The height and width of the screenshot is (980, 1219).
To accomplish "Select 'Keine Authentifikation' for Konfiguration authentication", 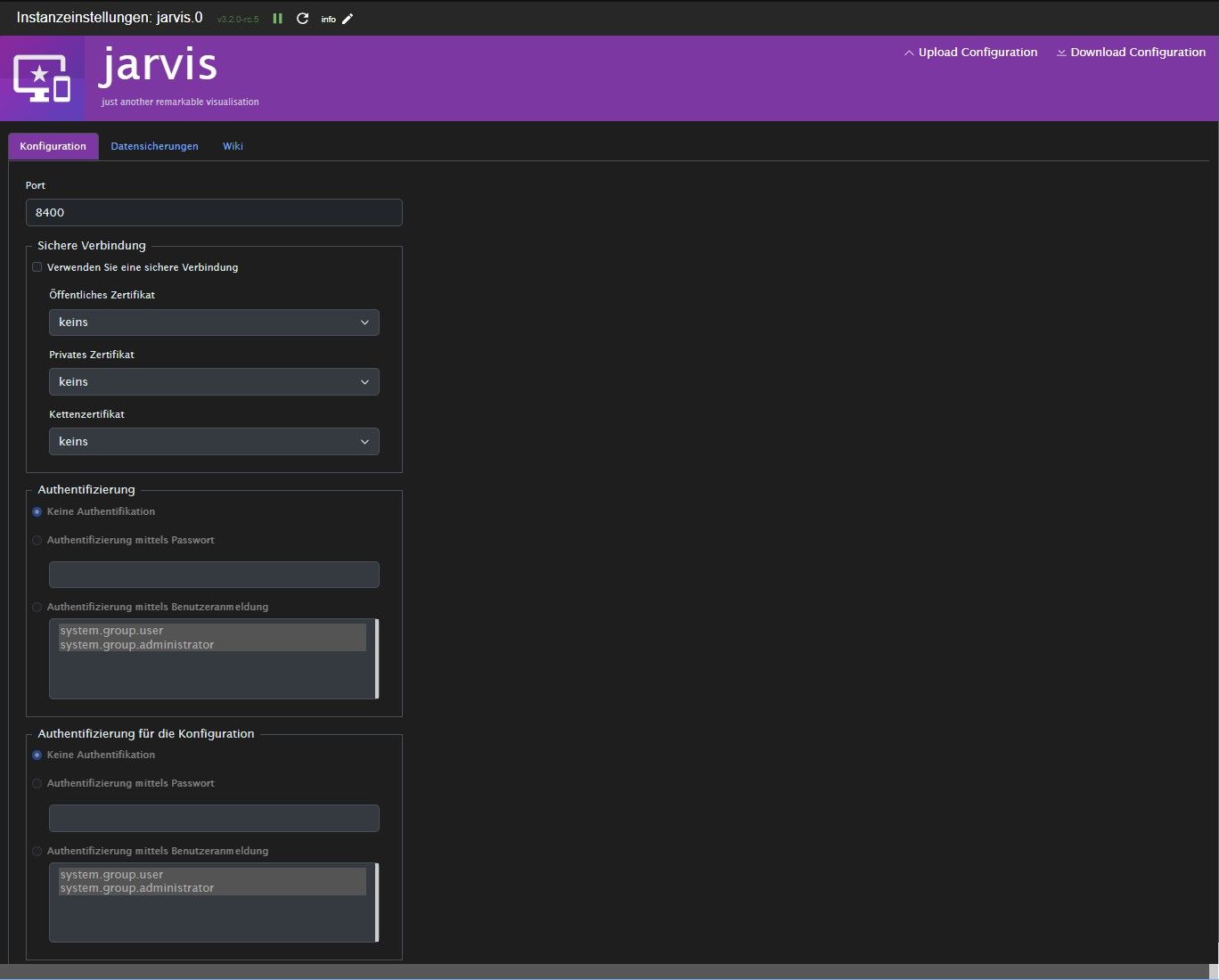I will click(37, 755).
